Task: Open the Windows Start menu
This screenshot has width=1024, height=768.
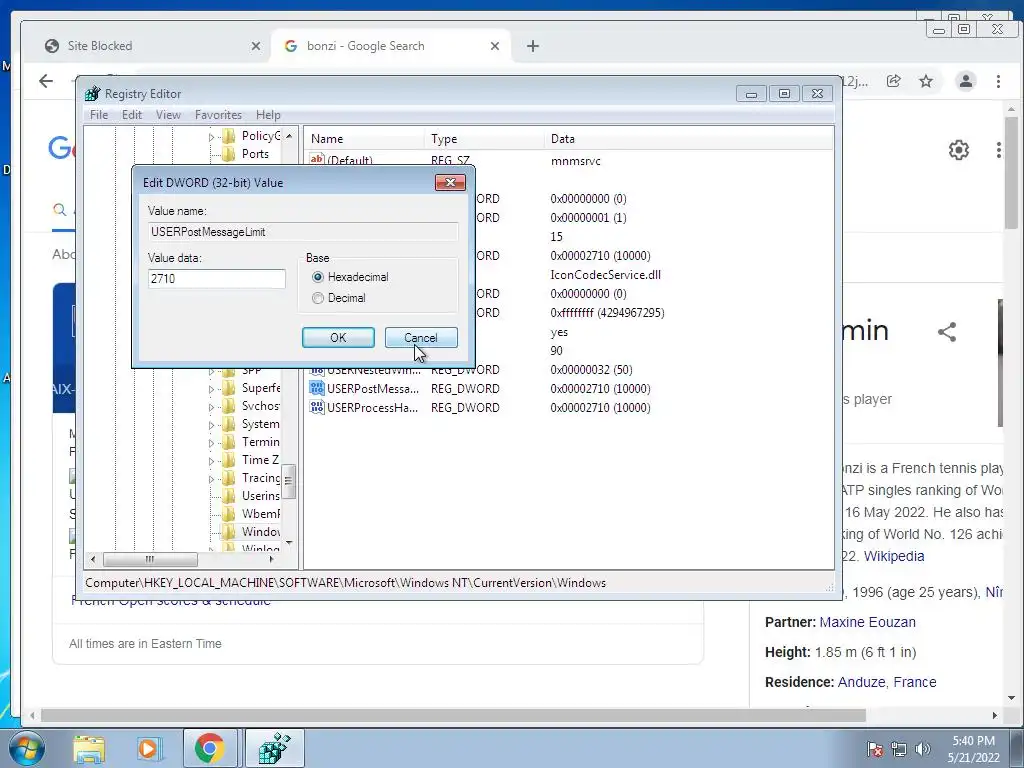Action: click(25, 748)
